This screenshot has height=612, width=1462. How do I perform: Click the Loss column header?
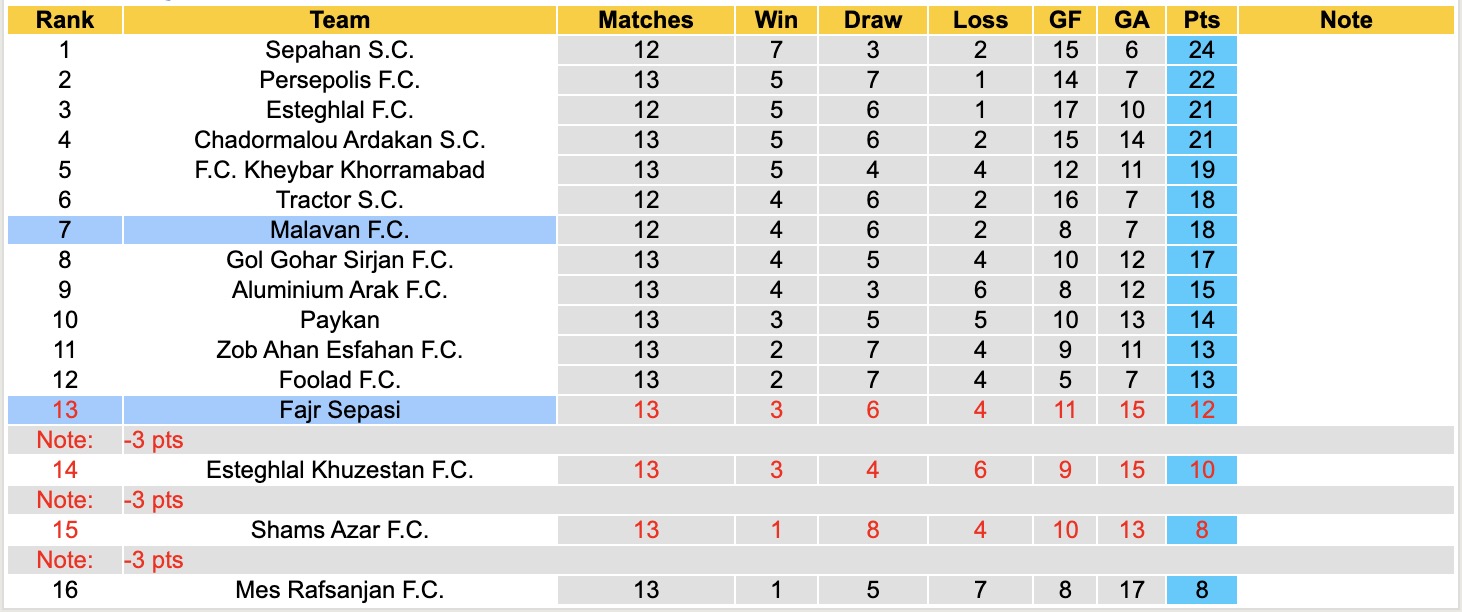(x=980, y=20)
